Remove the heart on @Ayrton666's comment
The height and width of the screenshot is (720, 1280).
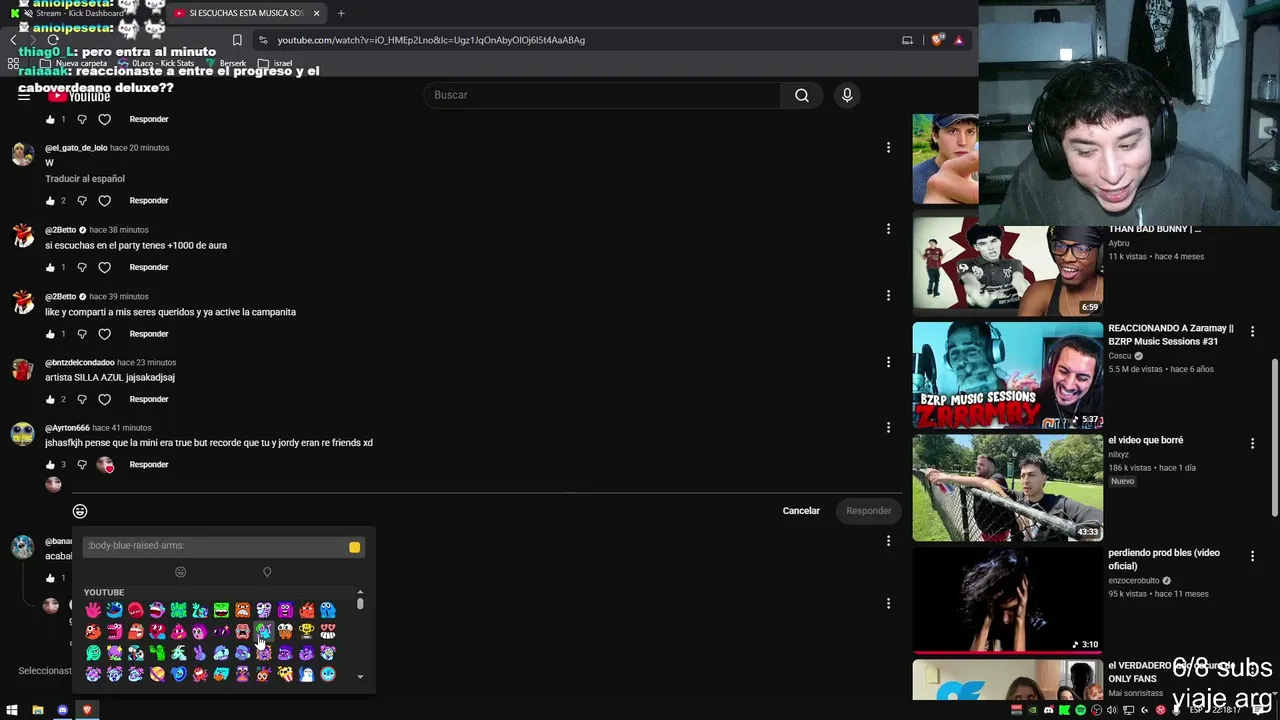[105, 465]
